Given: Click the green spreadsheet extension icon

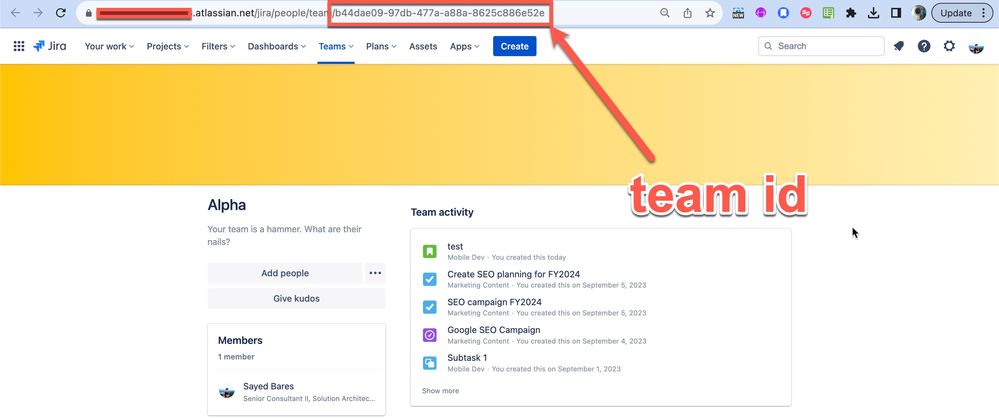Looking at the screenshot, I should click(828, 13).
